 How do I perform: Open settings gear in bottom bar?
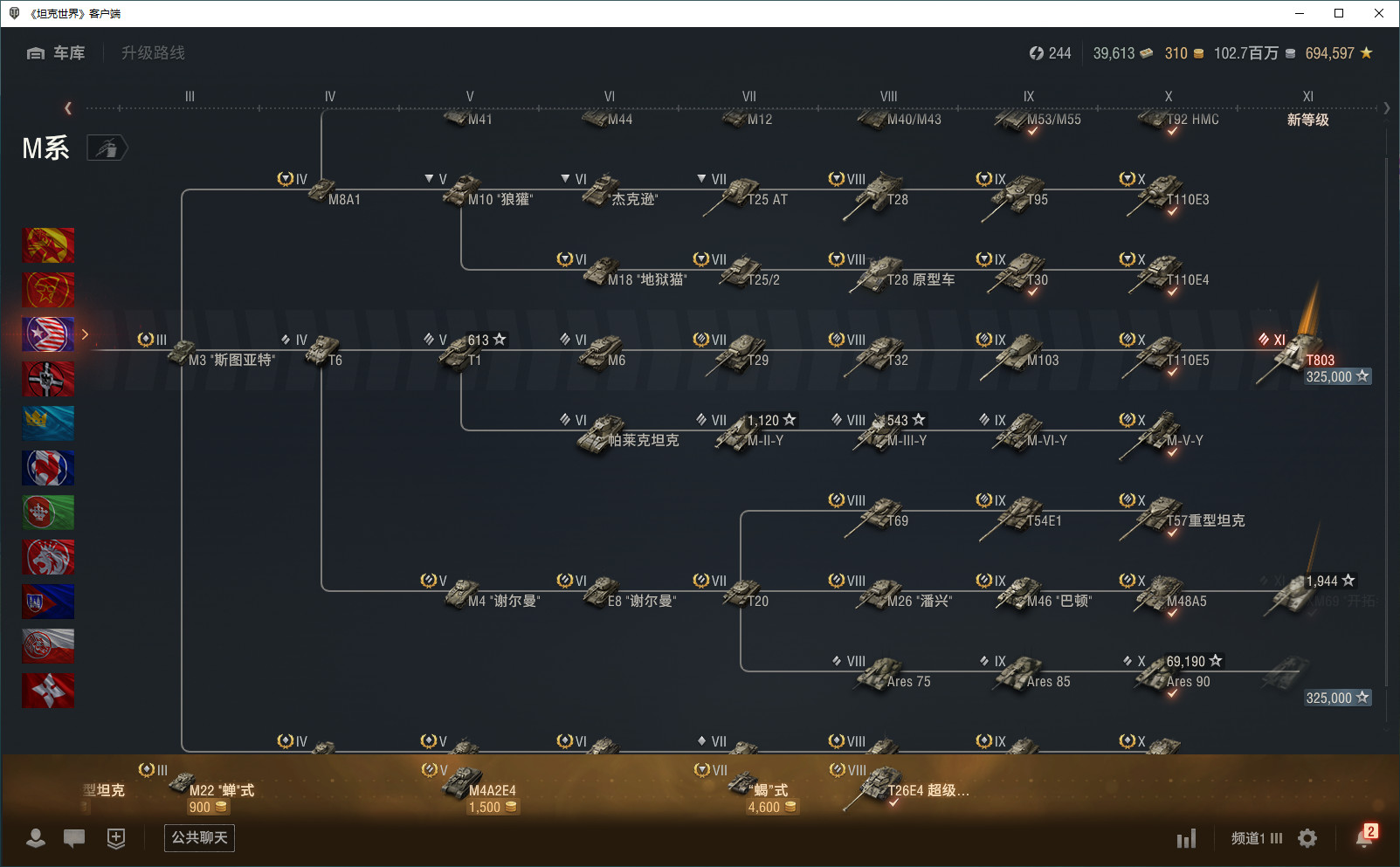tap(1307, 838)
